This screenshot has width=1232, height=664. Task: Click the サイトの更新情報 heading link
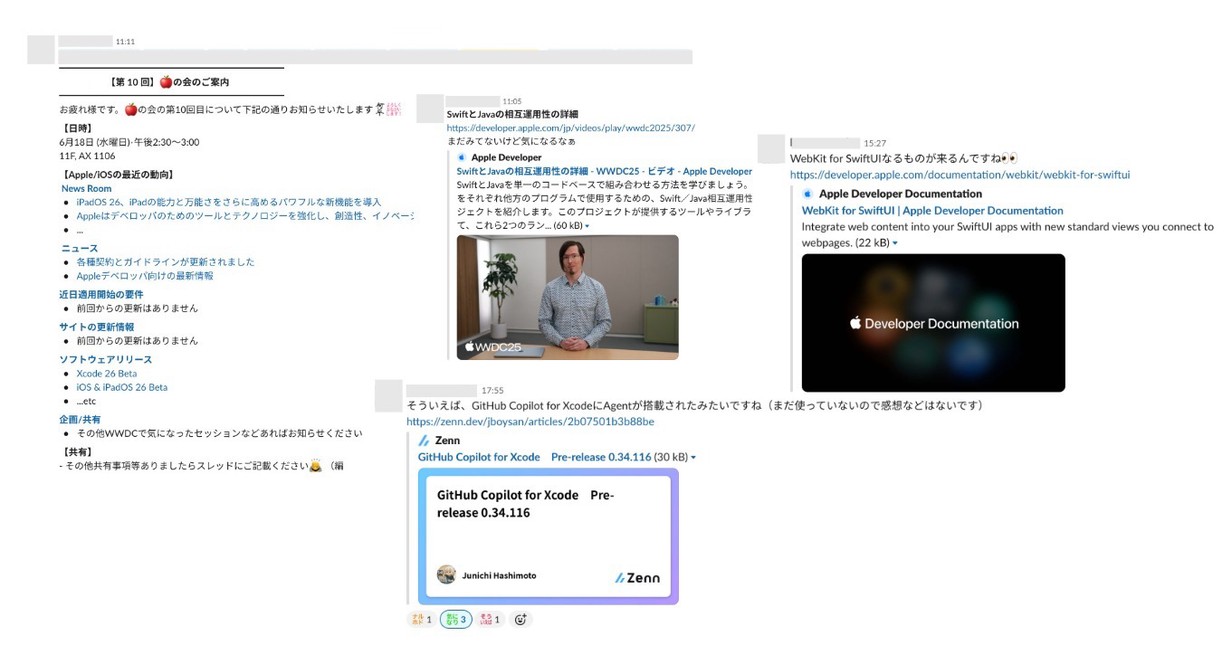click(x=96, y=327)
